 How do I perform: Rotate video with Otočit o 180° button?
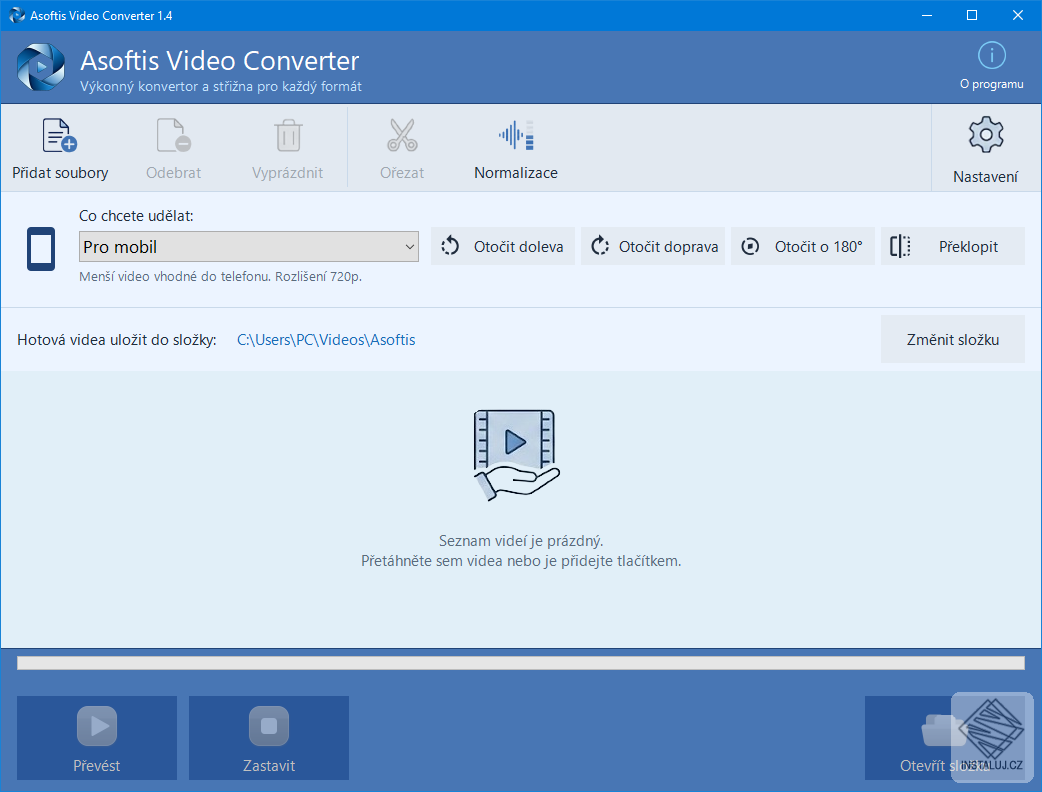coord(803,247)
